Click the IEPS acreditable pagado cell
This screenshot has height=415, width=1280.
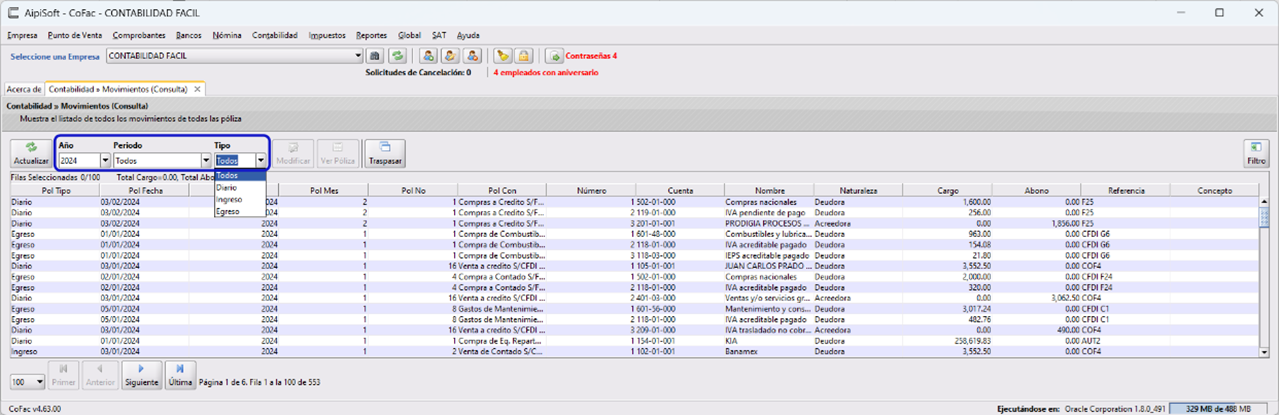click(x=769, y=255)
